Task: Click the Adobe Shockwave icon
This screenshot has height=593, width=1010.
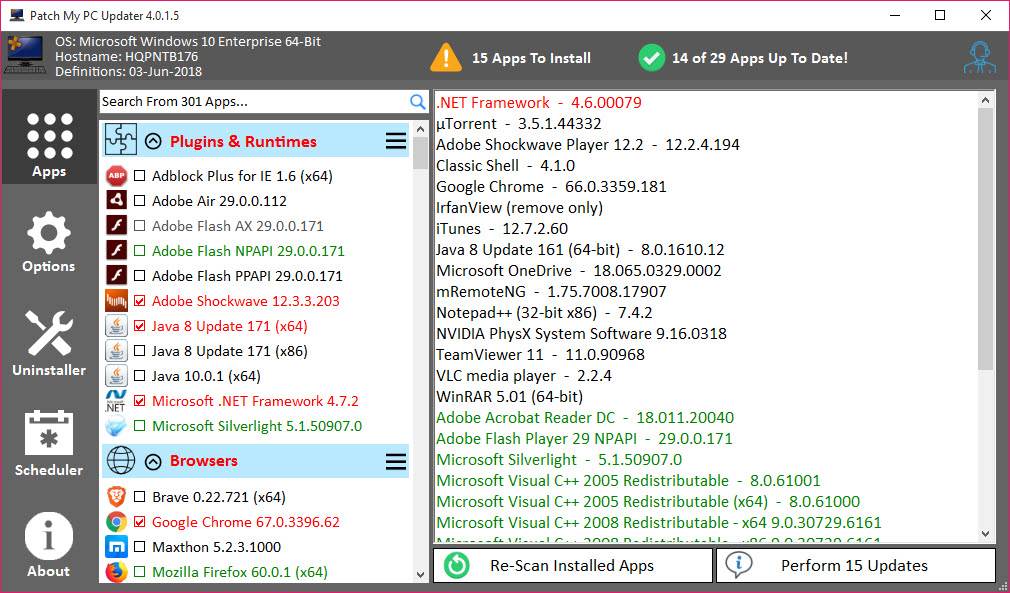Action: coord(117,301)
